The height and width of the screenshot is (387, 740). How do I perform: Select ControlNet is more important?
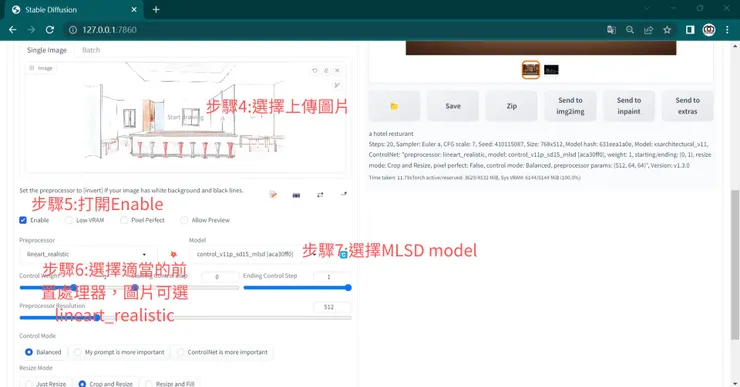point(222,352)
